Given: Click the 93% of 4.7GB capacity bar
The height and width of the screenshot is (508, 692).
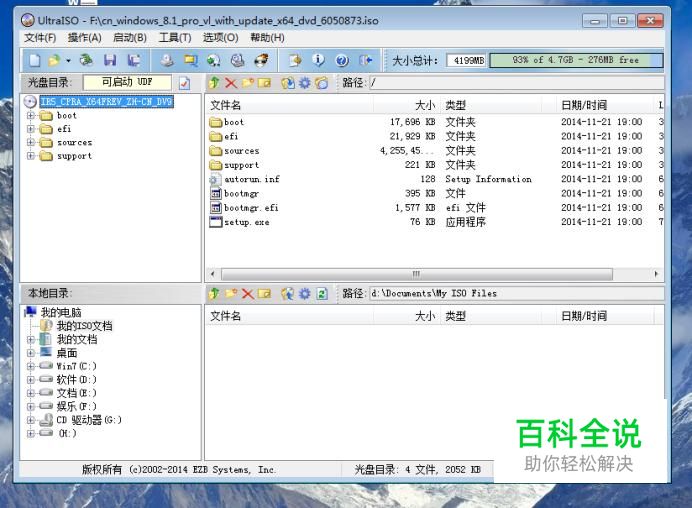Looking at the screenshot, I should (576, 60).
